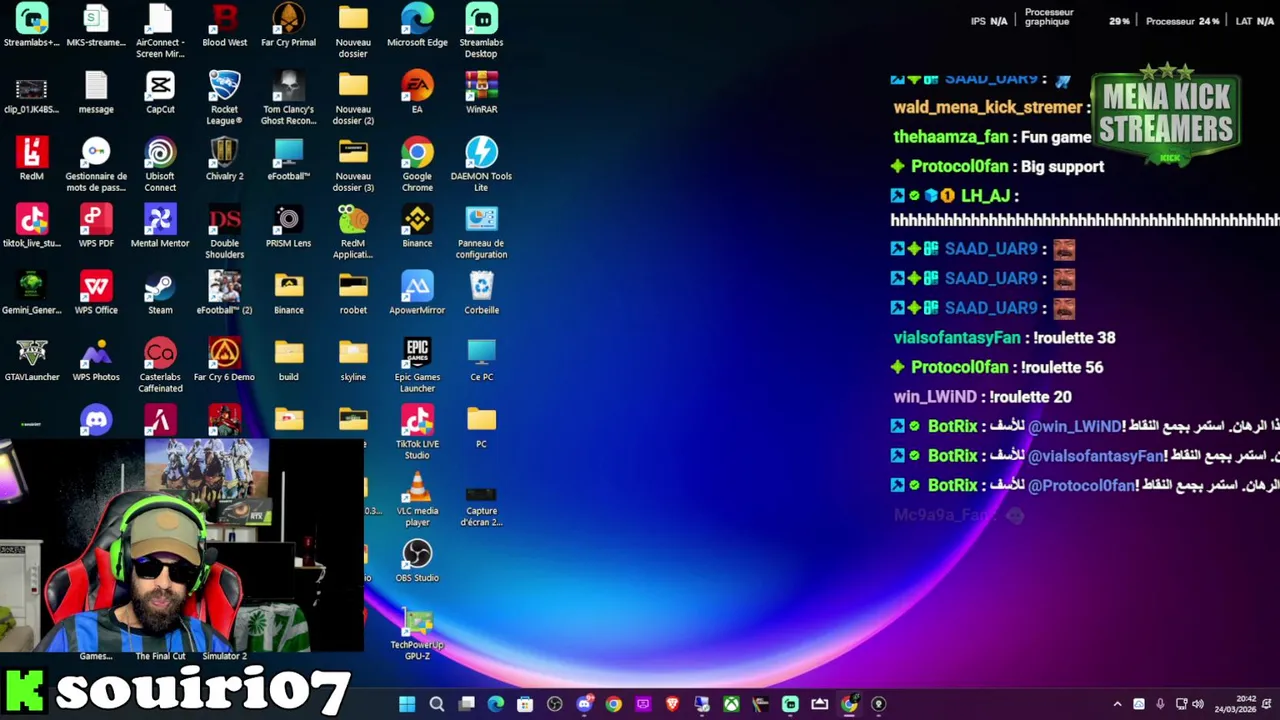1280x720 pixels.
Task: Open Task View on the taskbar
Action: coord(467,704)
